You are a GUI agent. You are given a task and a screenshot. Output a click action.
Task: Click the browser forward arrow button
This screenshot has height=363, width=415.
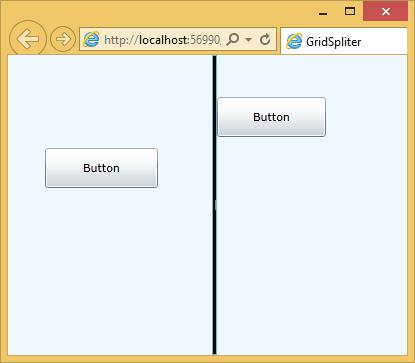(63, 39)
